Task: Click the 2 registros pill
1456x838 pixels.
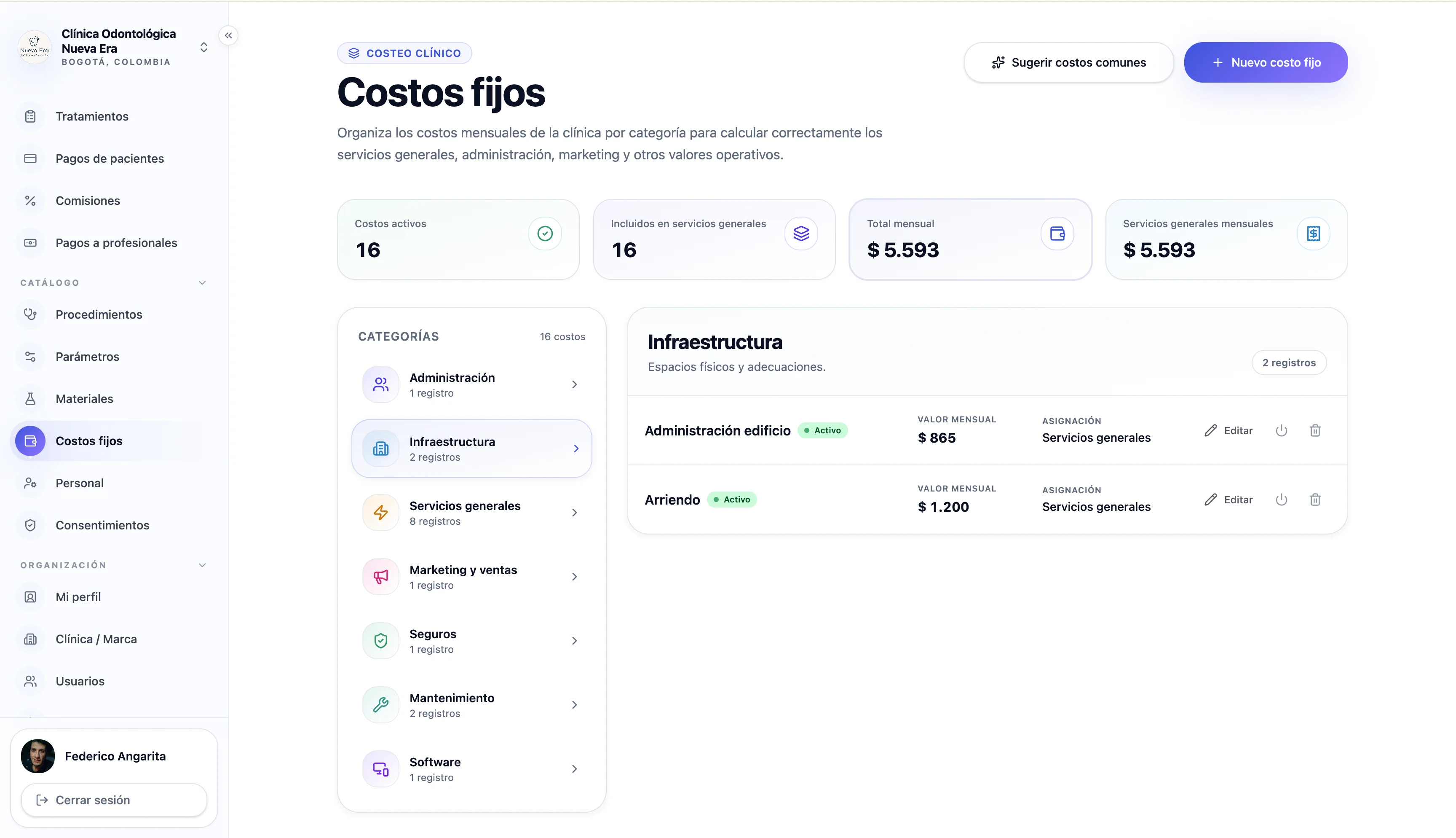Action: coord(1289,363)
